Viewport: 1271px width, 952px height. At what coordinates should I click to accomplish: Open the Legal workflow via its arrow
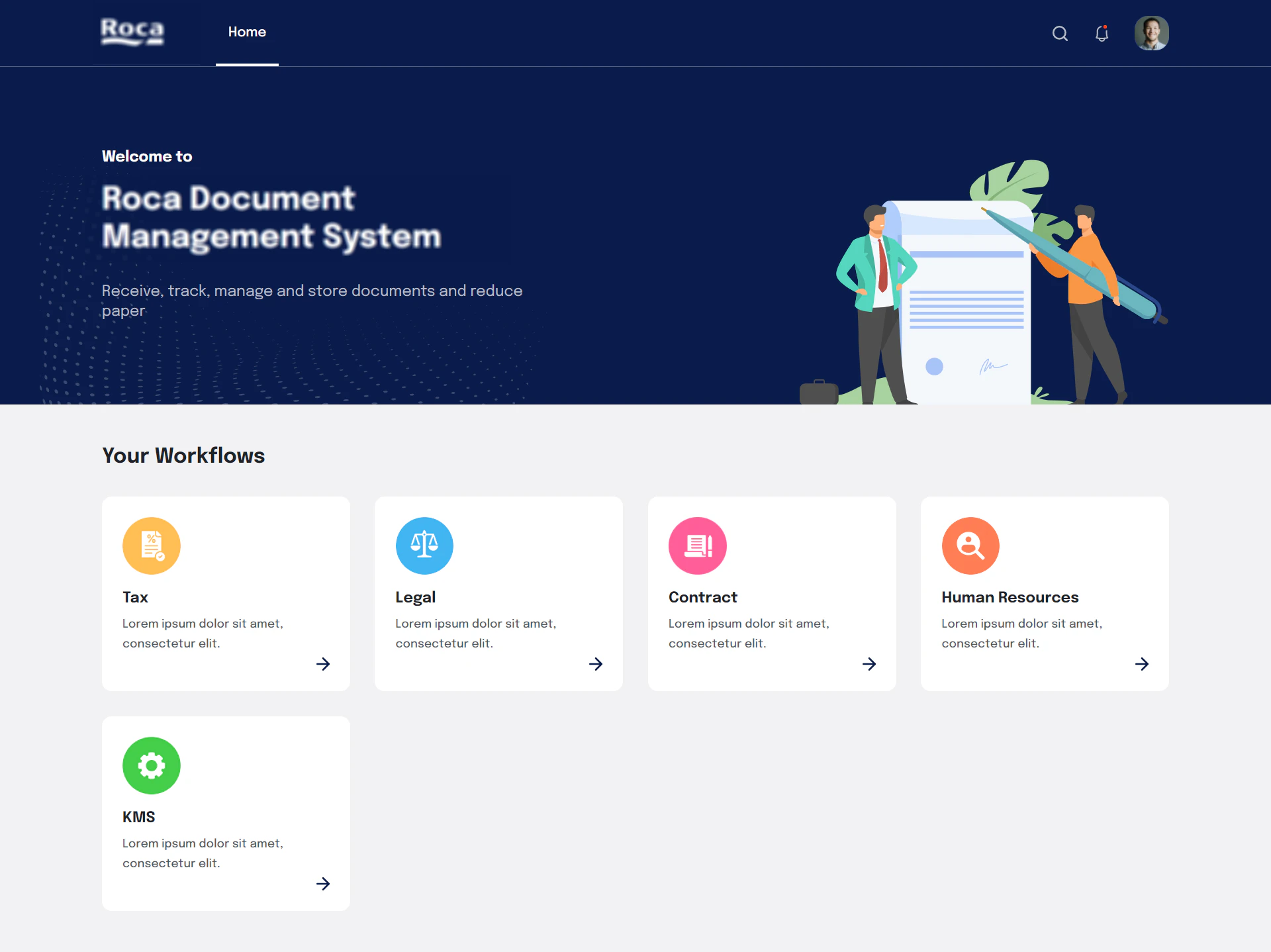(x=596, y=664)
